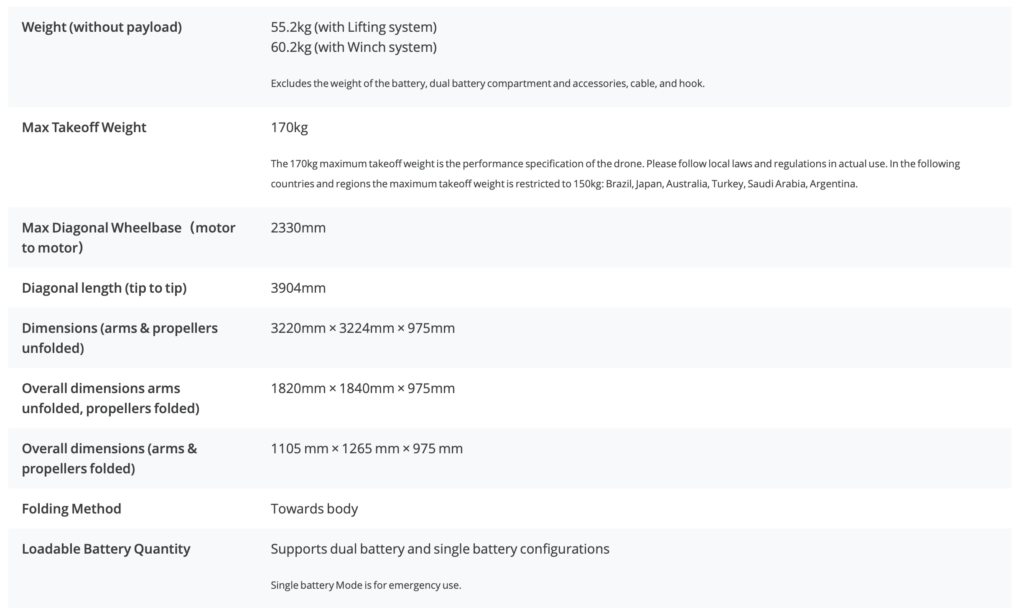Click "Overall dimensions (arms & propellers folded)" label

(x=109, y=458)
